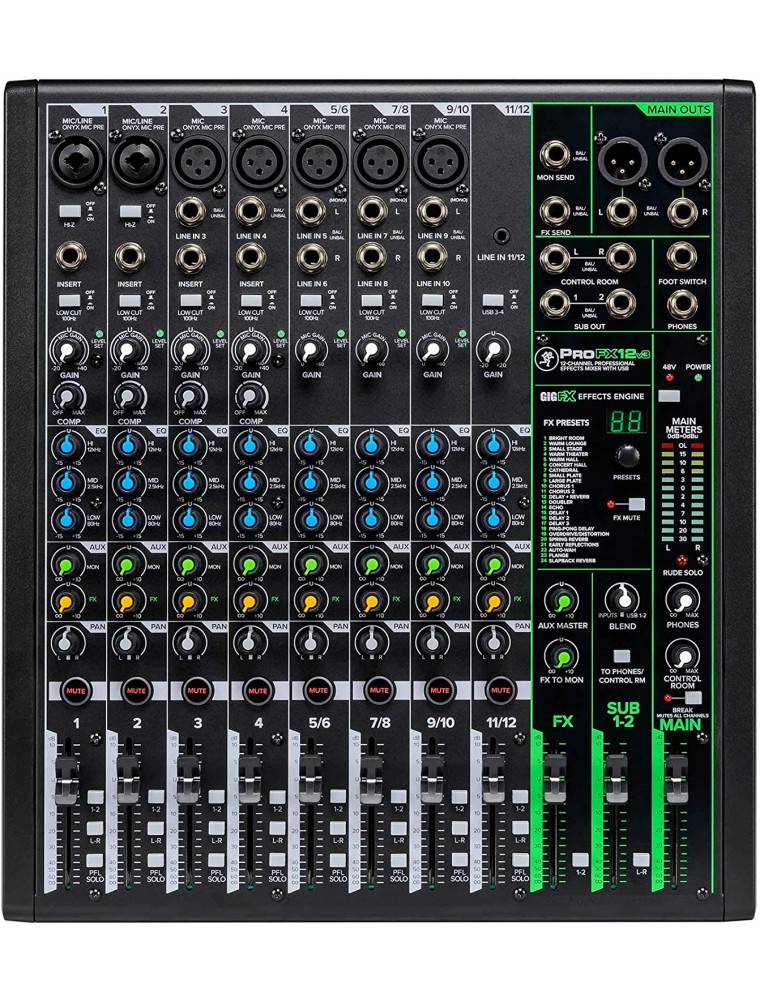Click the BRIGHT ROOM preset entry

(x=563, y=438)
